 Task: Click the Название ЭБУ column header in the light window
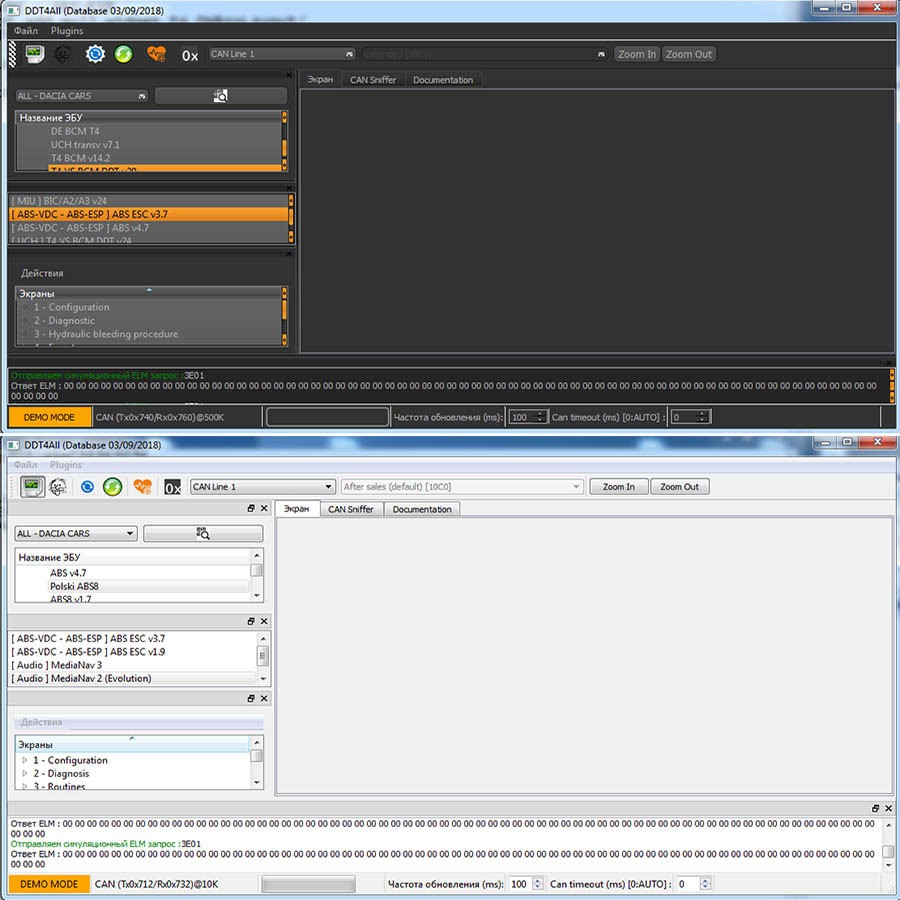click(x=133, y=557)
